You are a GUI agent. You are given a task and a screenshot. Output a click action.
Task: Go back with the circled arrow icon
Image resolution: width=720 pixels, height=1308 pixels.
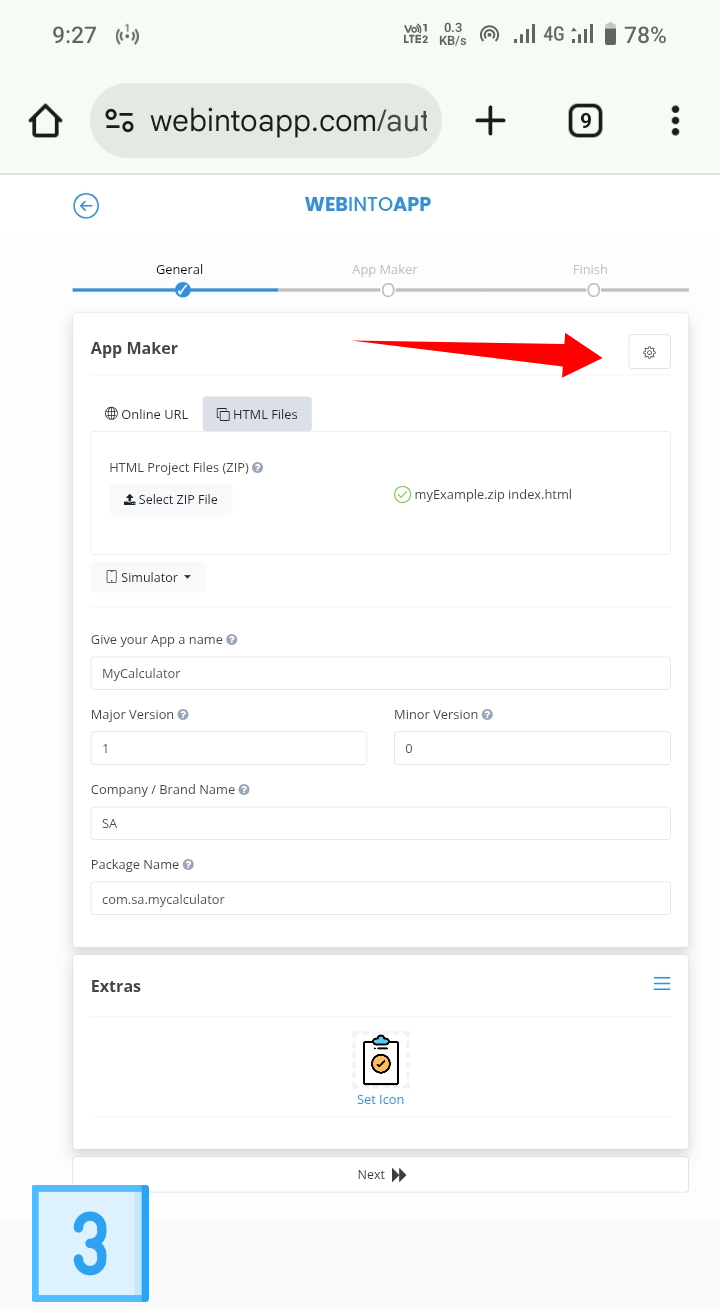pos(86,206)
